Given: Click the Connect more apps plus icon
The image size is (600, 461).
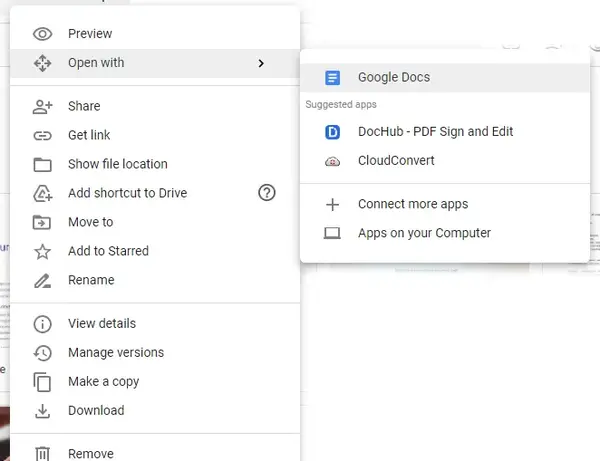Looking at the screenshot, I should pos(333,205).
